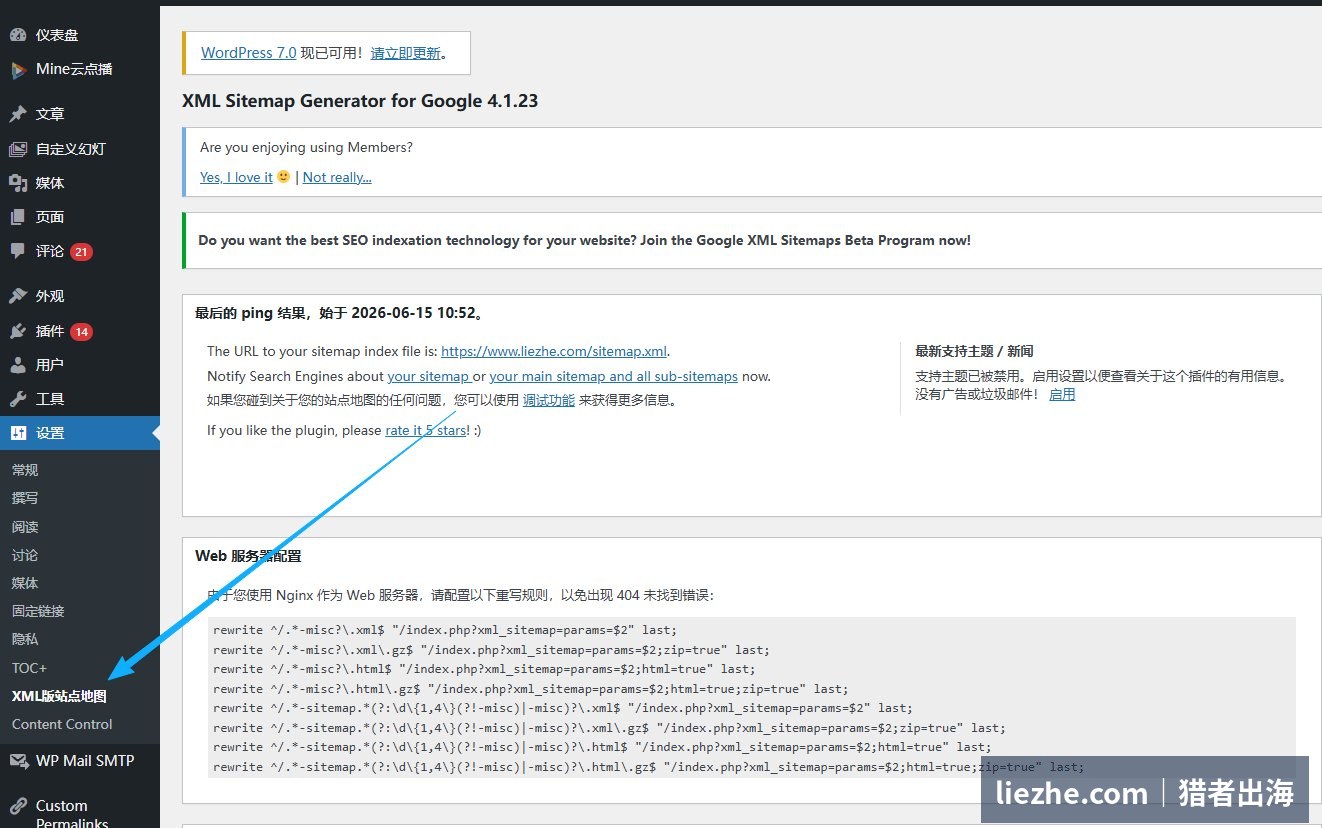Click the slideshow icon beside 自定义幻灯
This screenshot has width=1322, height=828.
point(18,149)
